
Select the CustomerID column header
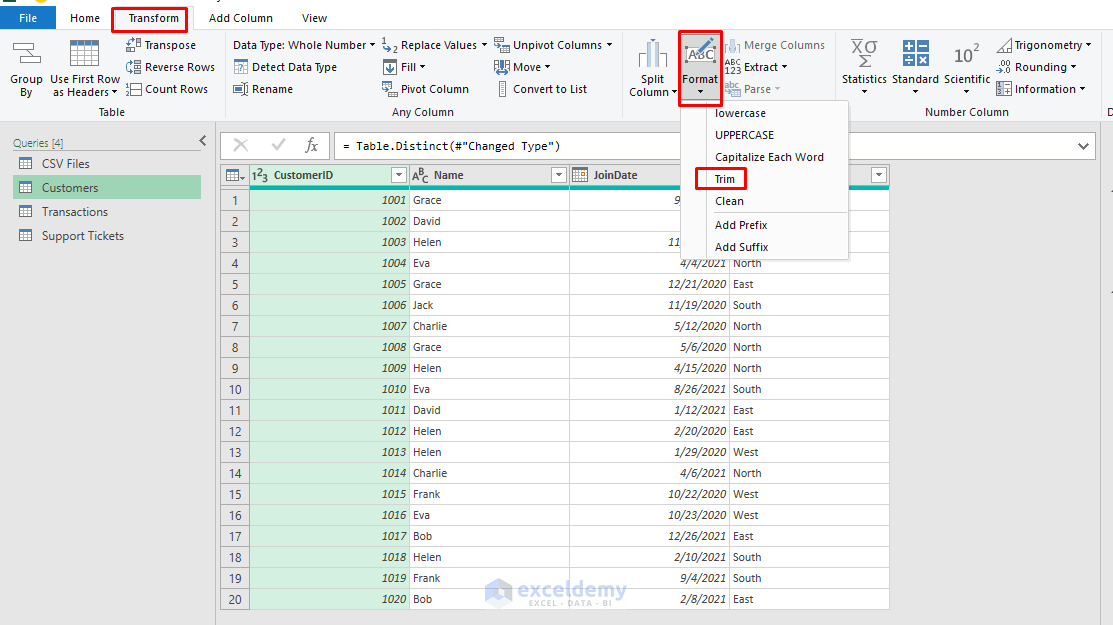(329, 175)
